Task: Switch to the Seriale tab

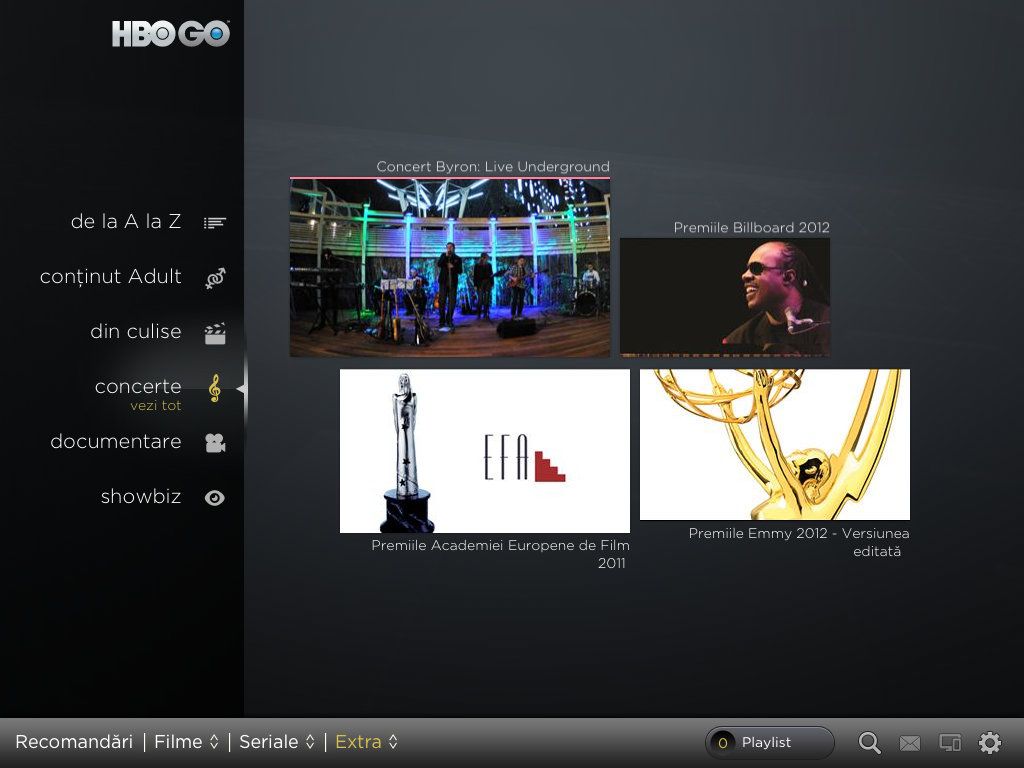Action: 268,742
